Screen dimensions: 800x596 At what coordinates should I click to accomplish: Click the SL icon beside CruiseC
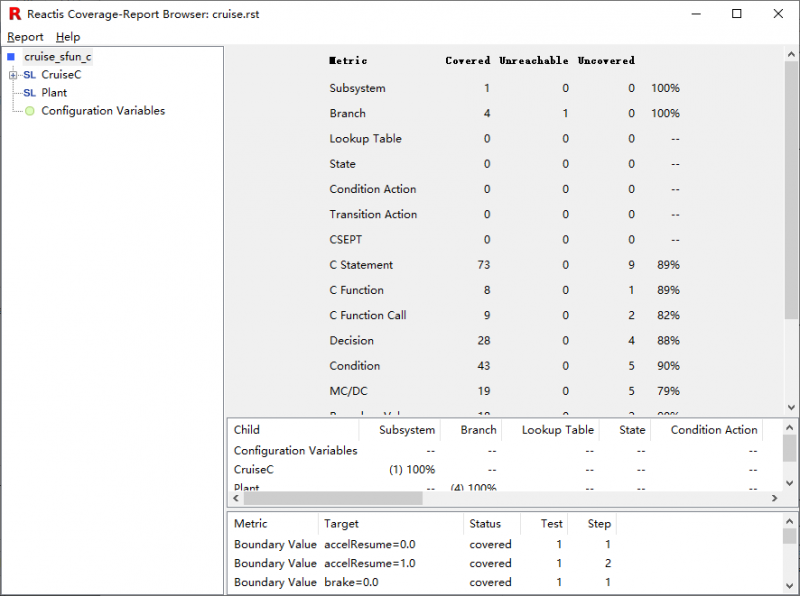pos(29,75)
